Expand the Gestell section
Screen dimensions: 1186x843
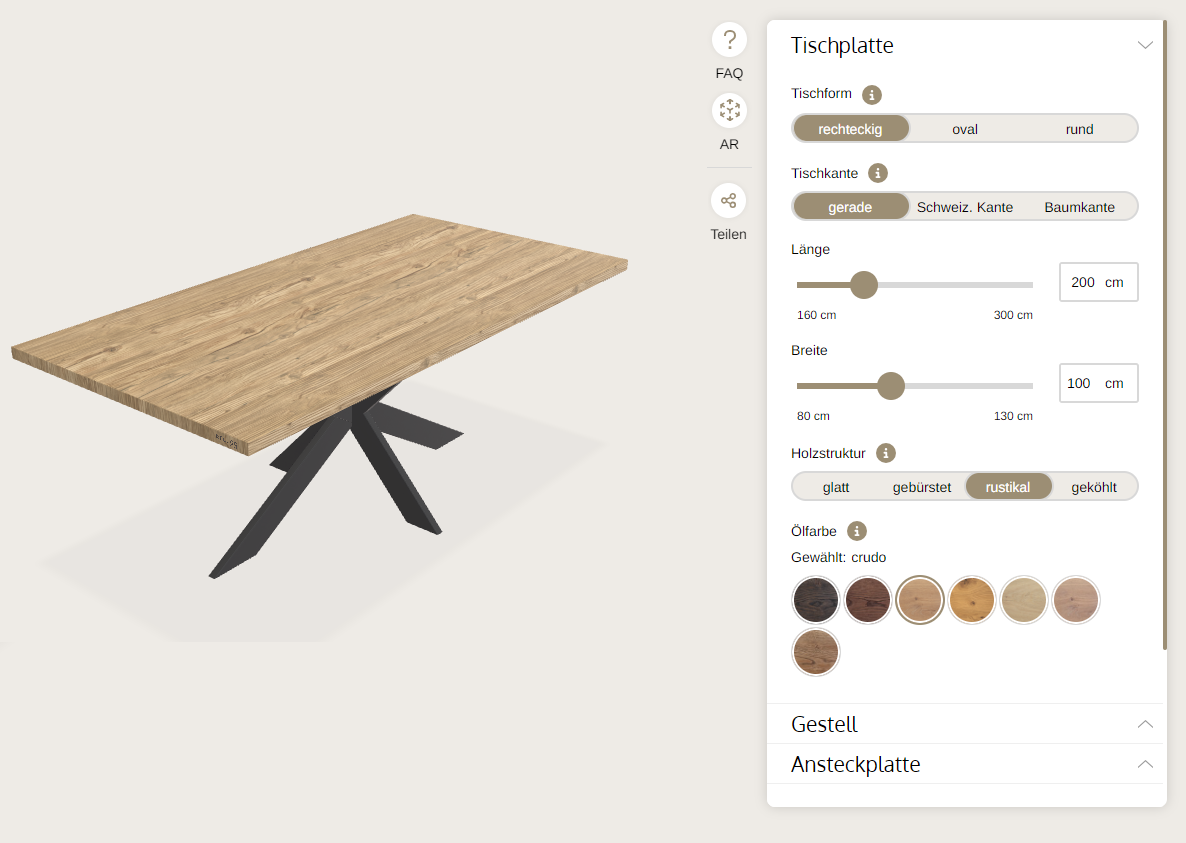point(966,724)
